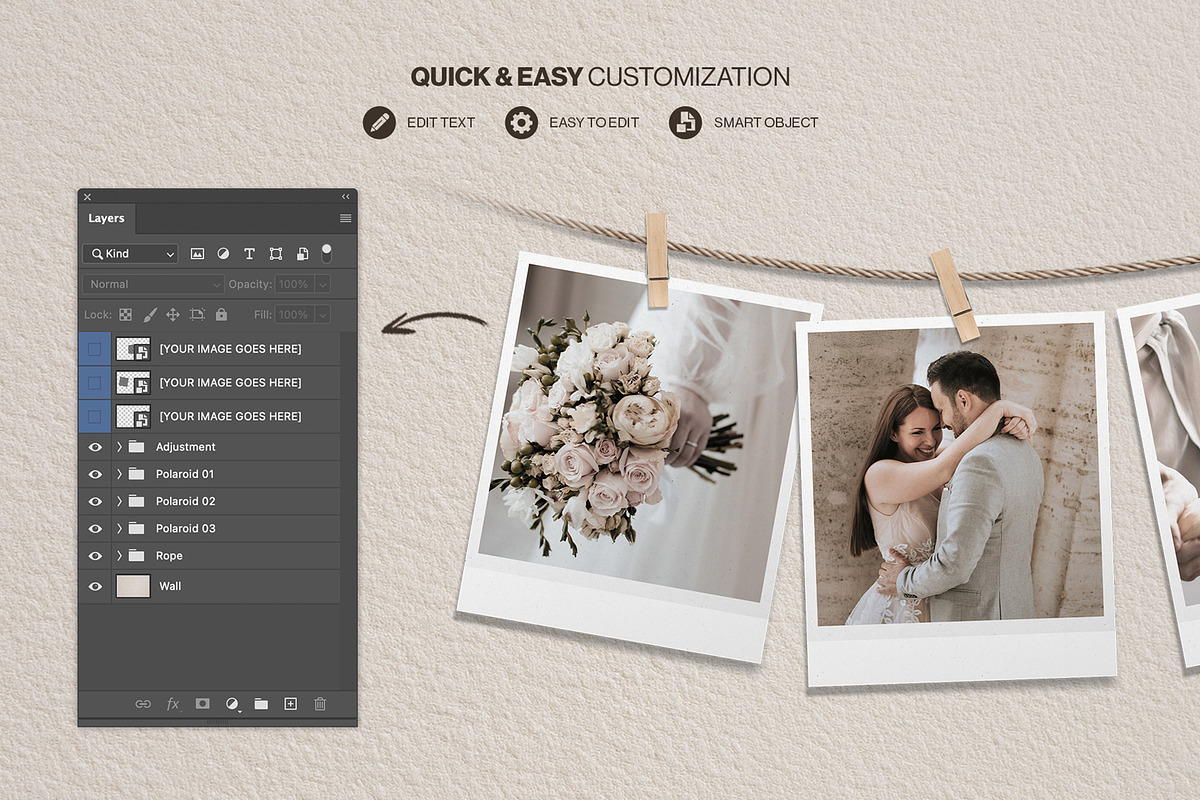Click the Rope group folder icon
The width and height of the screenshot is (1200, 800).
tap(136, 555)
